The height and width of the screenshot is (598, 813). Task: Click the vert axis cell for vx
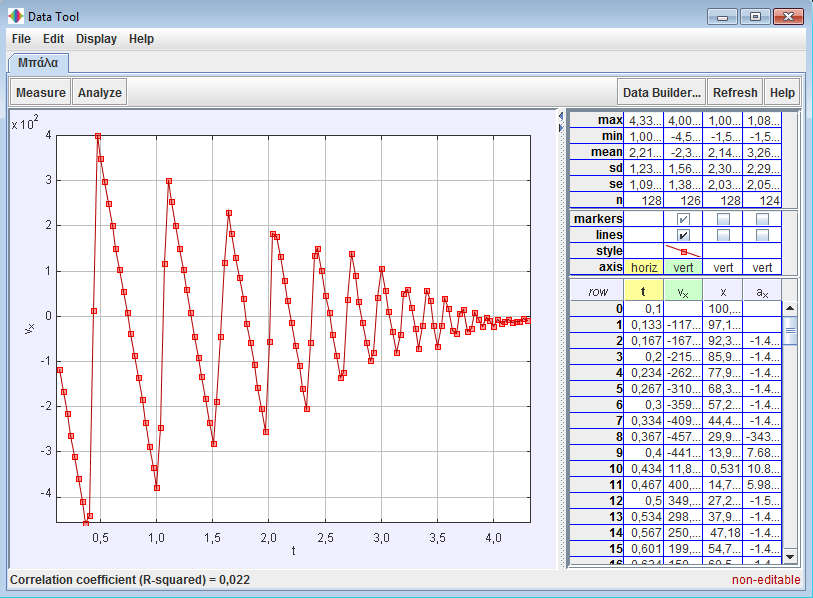[683, 267]
